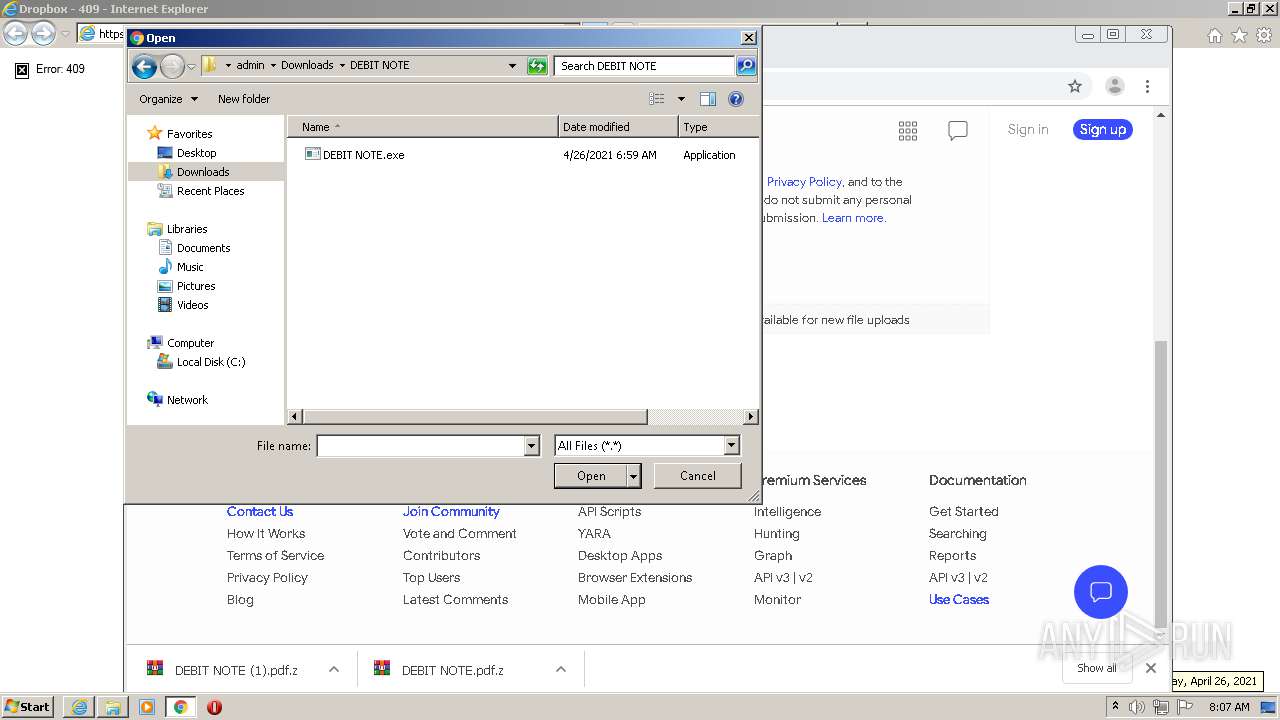Click the Search DEBIT NOTE field
The image size is (1280, 720).
click(x=644, y=66)
